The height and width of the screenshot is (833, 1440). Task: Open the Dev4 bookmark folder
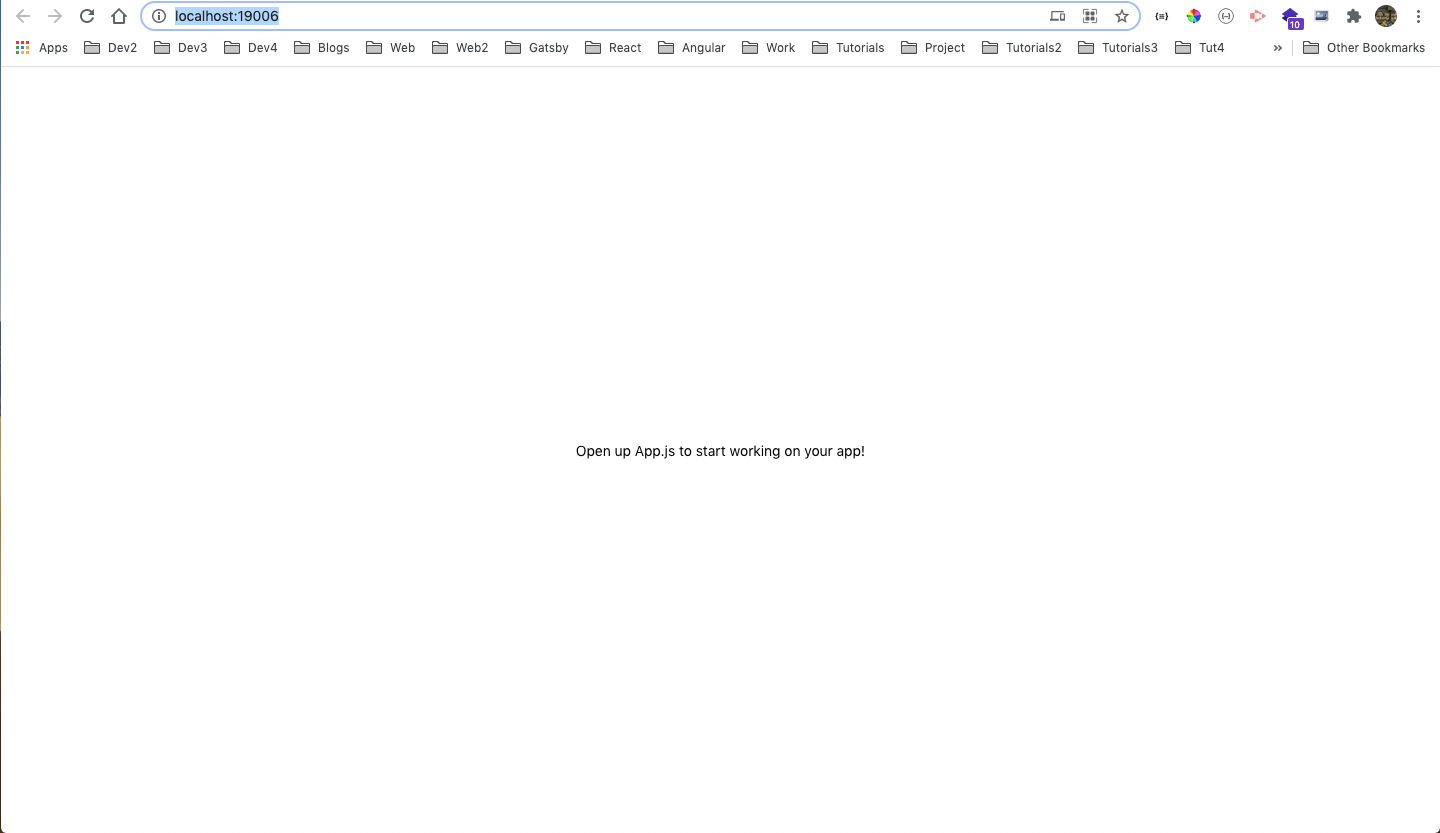[x=251, y=48]
